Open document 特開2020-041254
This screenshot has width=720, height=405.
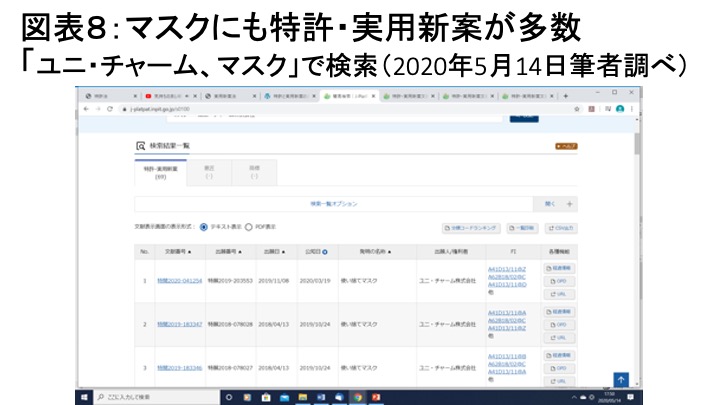(x=180, y=281)
